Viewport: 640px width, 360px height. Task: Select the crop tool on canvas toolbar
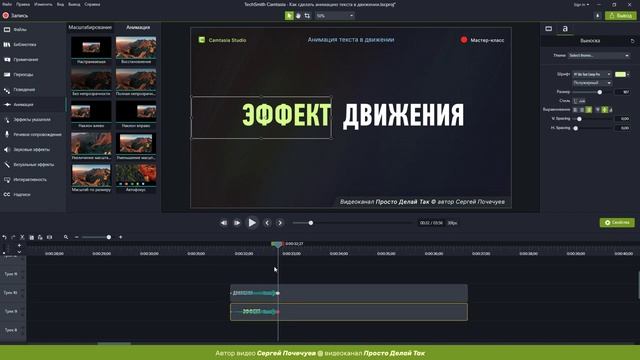307,16
